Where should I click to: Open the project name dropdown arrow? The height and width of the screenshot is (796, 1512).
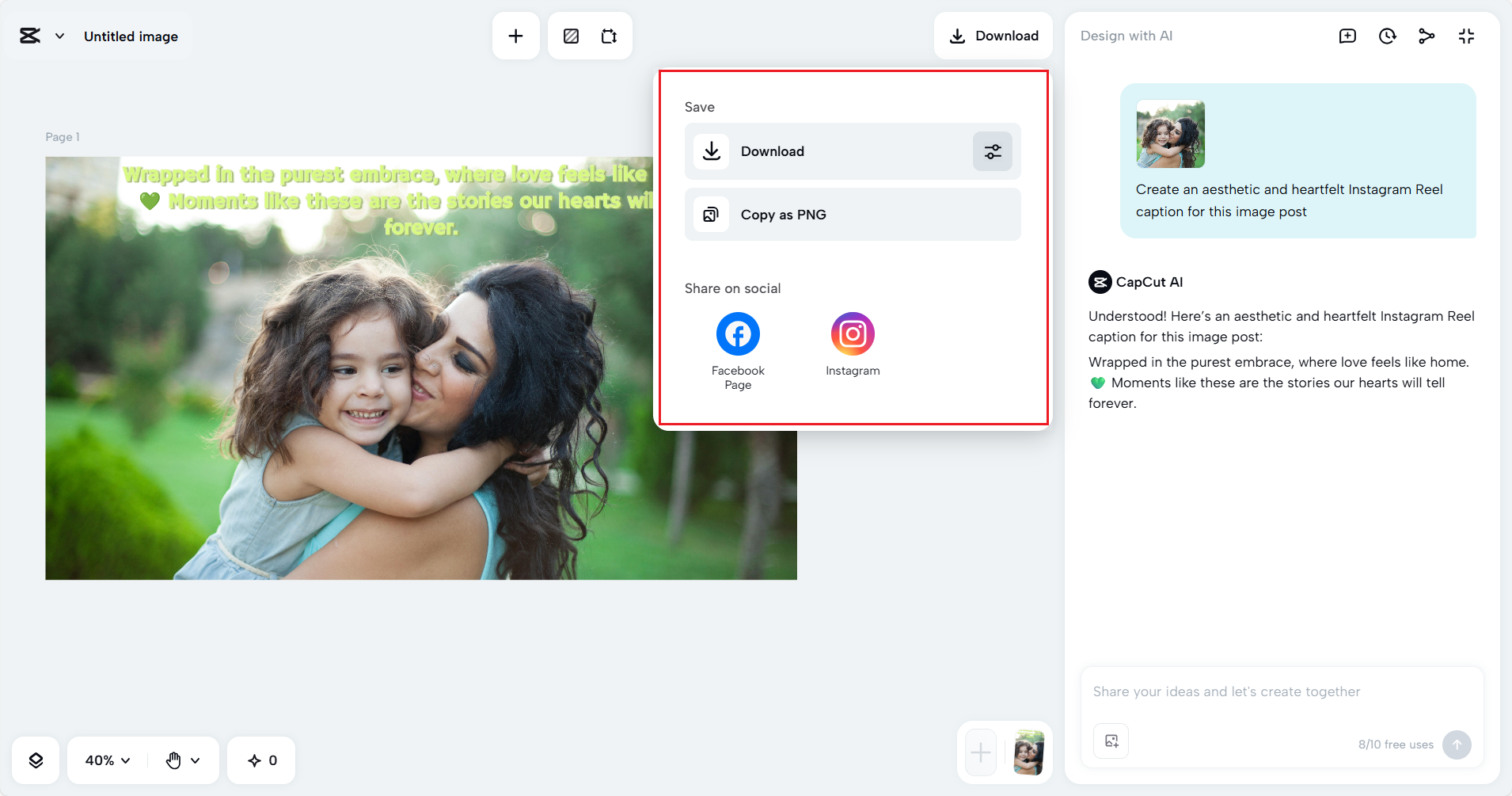coord(59,36)
